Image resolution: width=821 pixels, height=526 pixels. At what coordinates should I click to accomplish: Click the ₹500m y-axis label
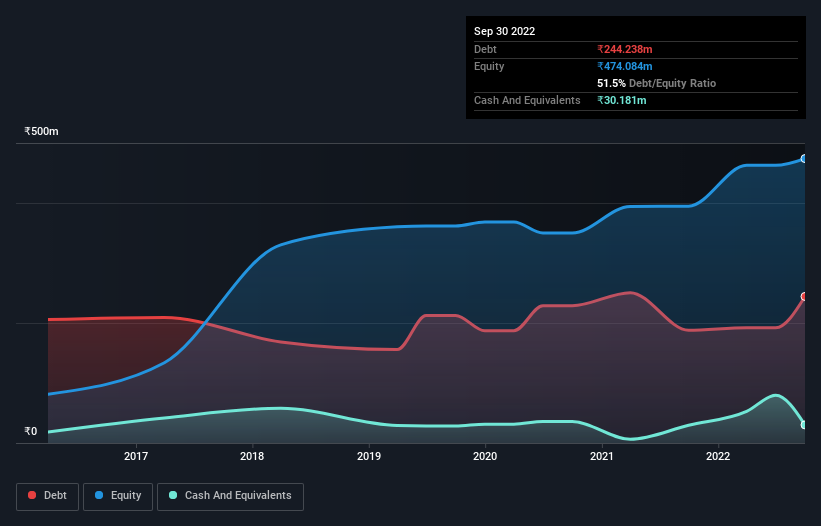[41, 131]
